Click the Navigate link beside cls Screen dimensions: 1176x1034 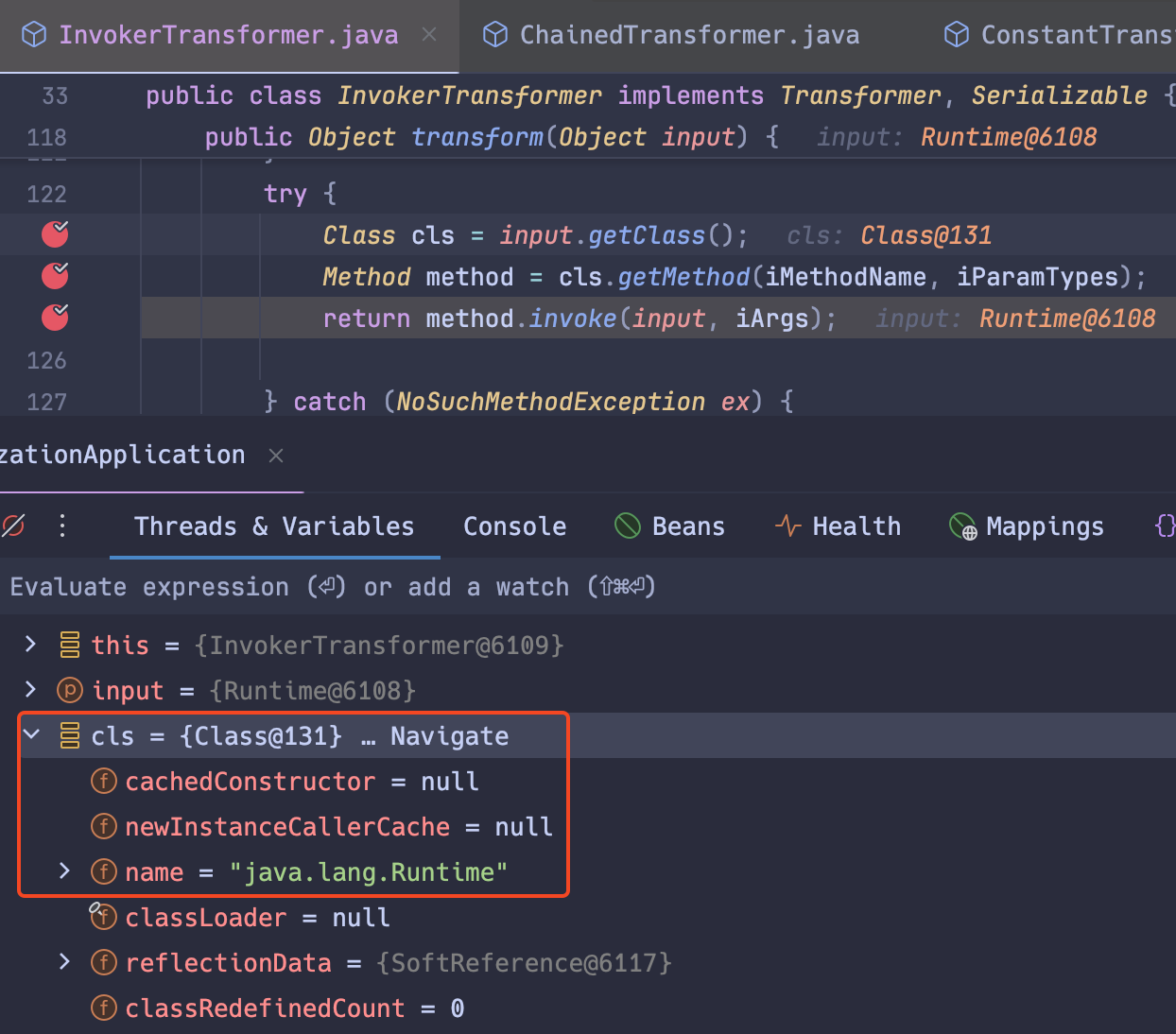click(x=449, y=735)
